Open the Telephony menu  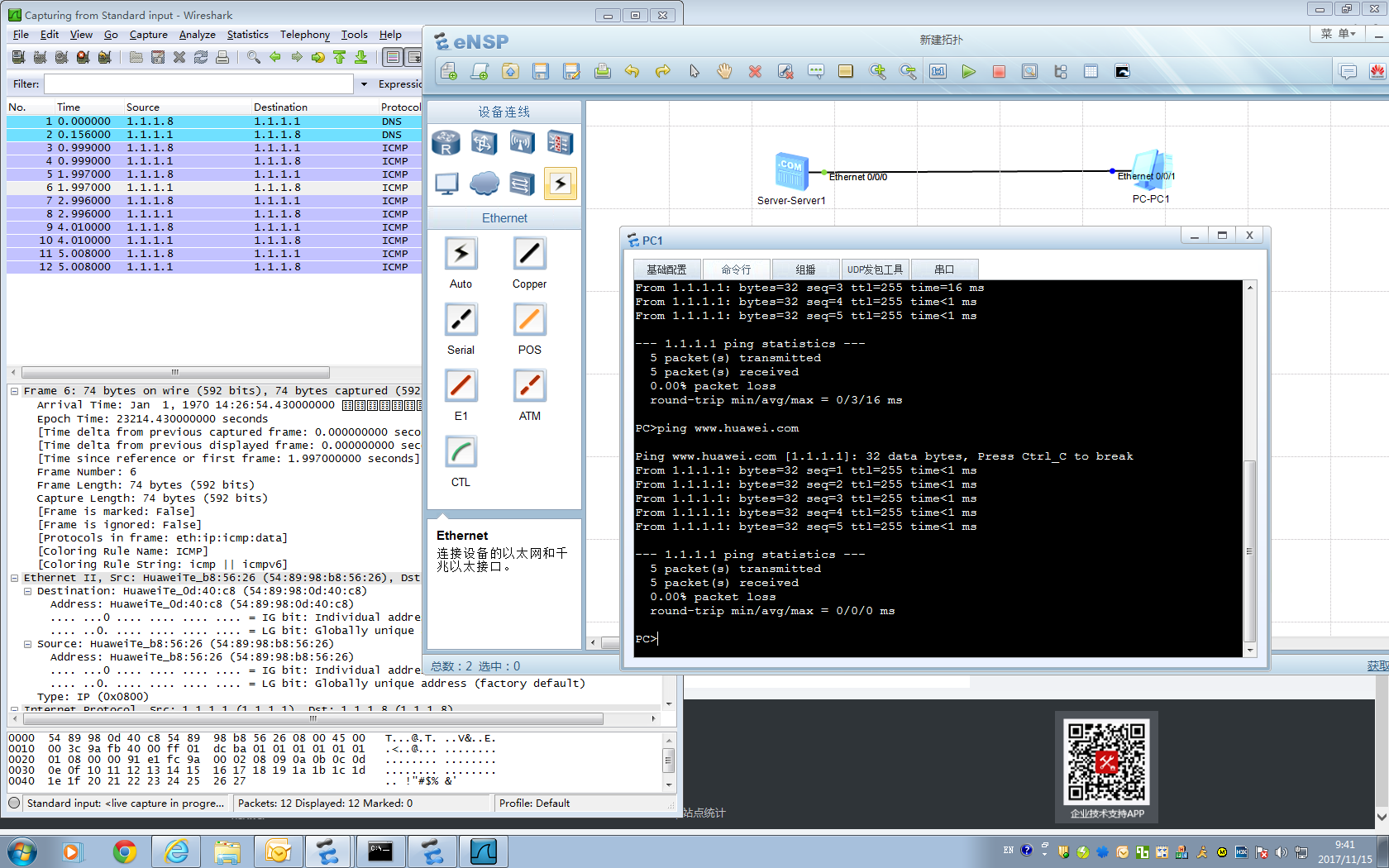pos(305,35)
